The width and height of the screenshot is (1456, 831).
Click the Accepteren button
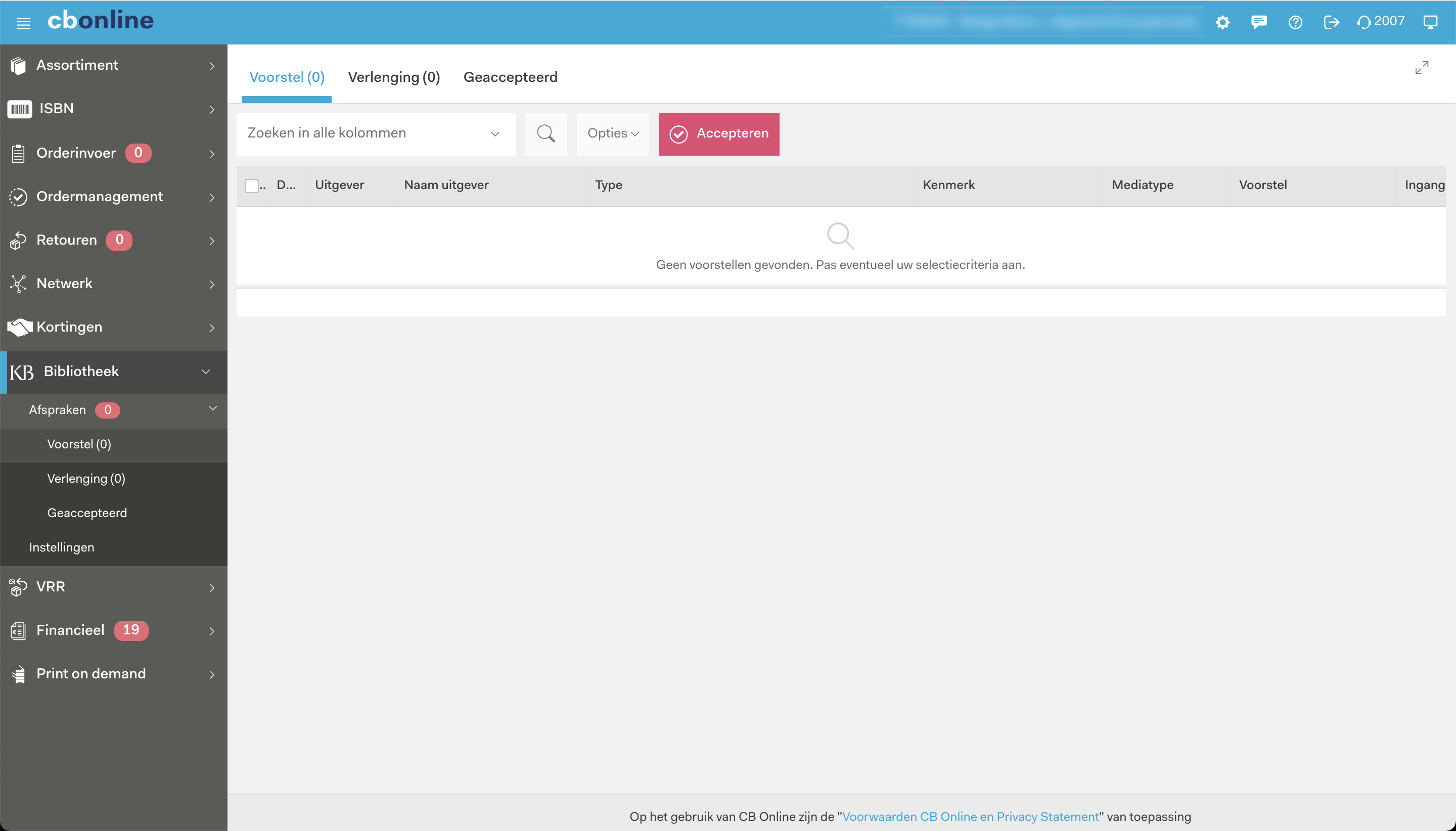[718, 133]
